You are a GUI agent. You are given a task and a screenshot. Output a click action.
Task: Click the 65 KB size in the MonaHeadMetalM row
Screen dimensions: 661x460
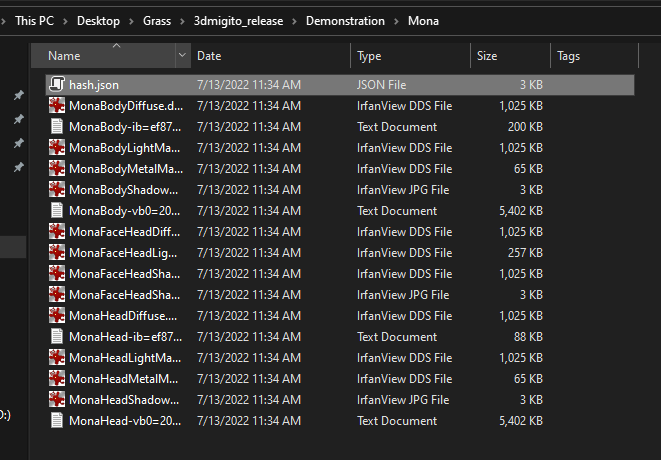(x=528, y=379)
